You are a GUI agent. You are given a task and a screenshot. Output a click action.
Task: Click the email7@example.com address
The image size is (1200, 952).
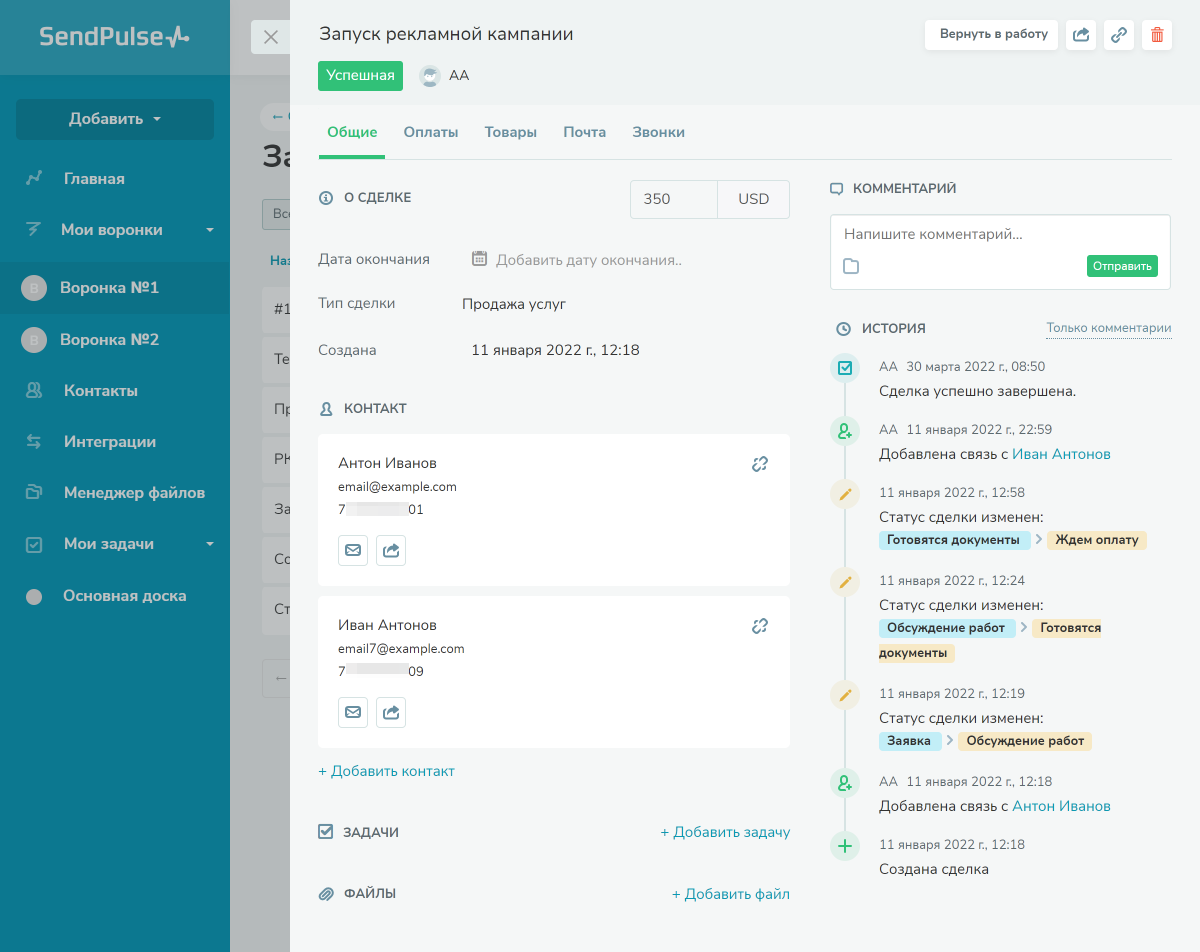[x=401, y=649]
